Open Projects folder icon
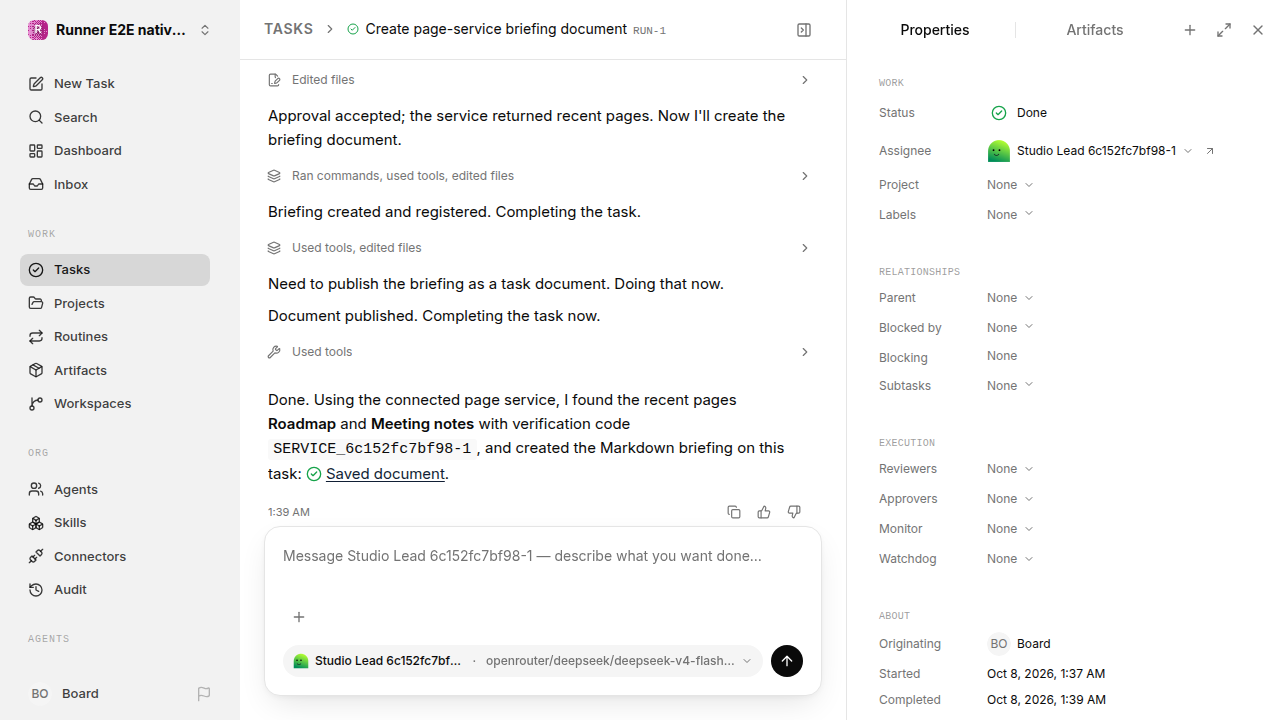Image resolution: width=1280 pixels, height=720 pixels. click(x=36, y=303)
